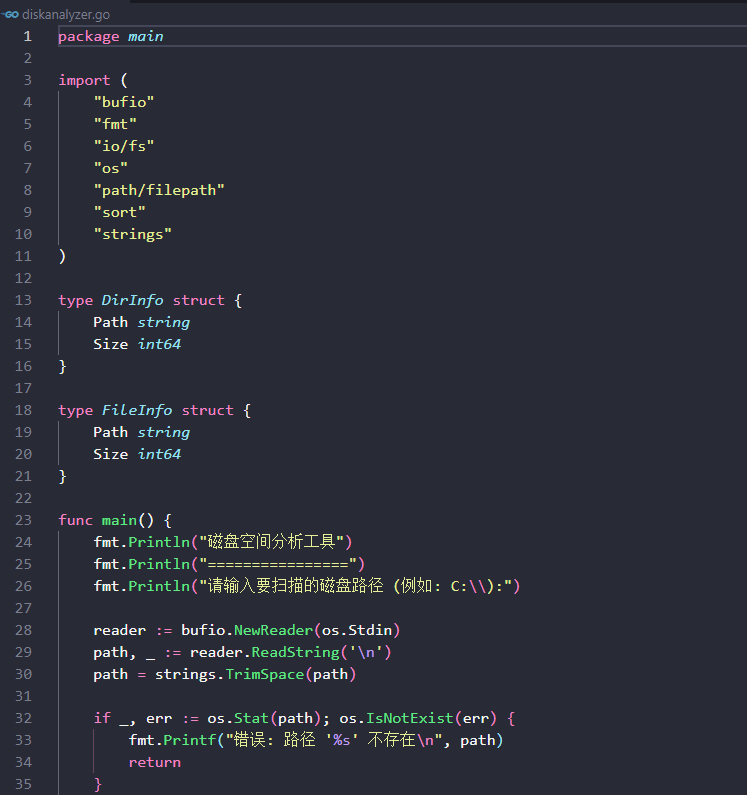Screen dimensions: 747x795
Task: Click the "磁盘空间分析工具" string literal
Action: [271, 542]
